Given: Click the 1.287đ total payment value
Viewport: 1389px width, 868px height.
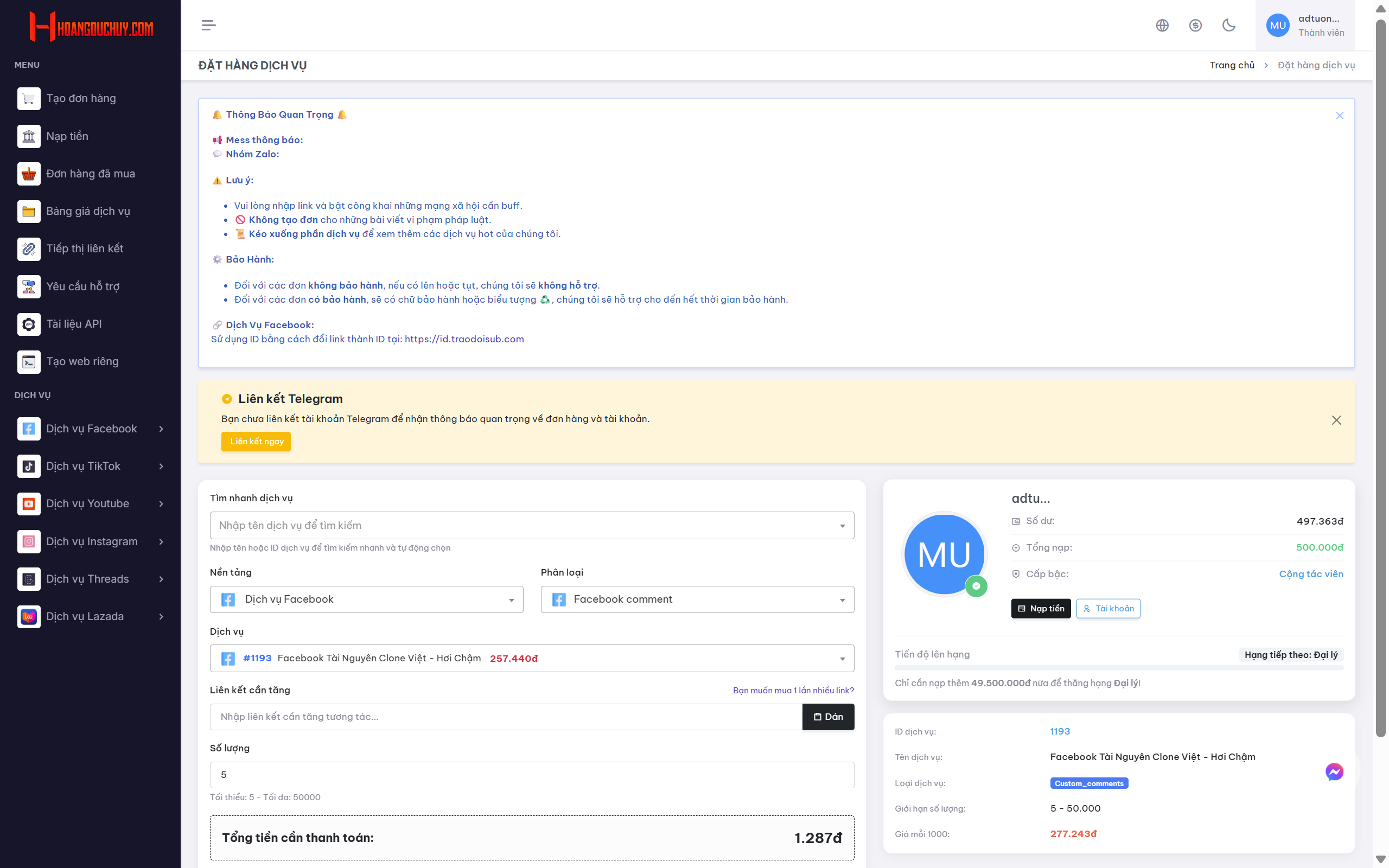Looking at the screenshot, I should point(818,838).
